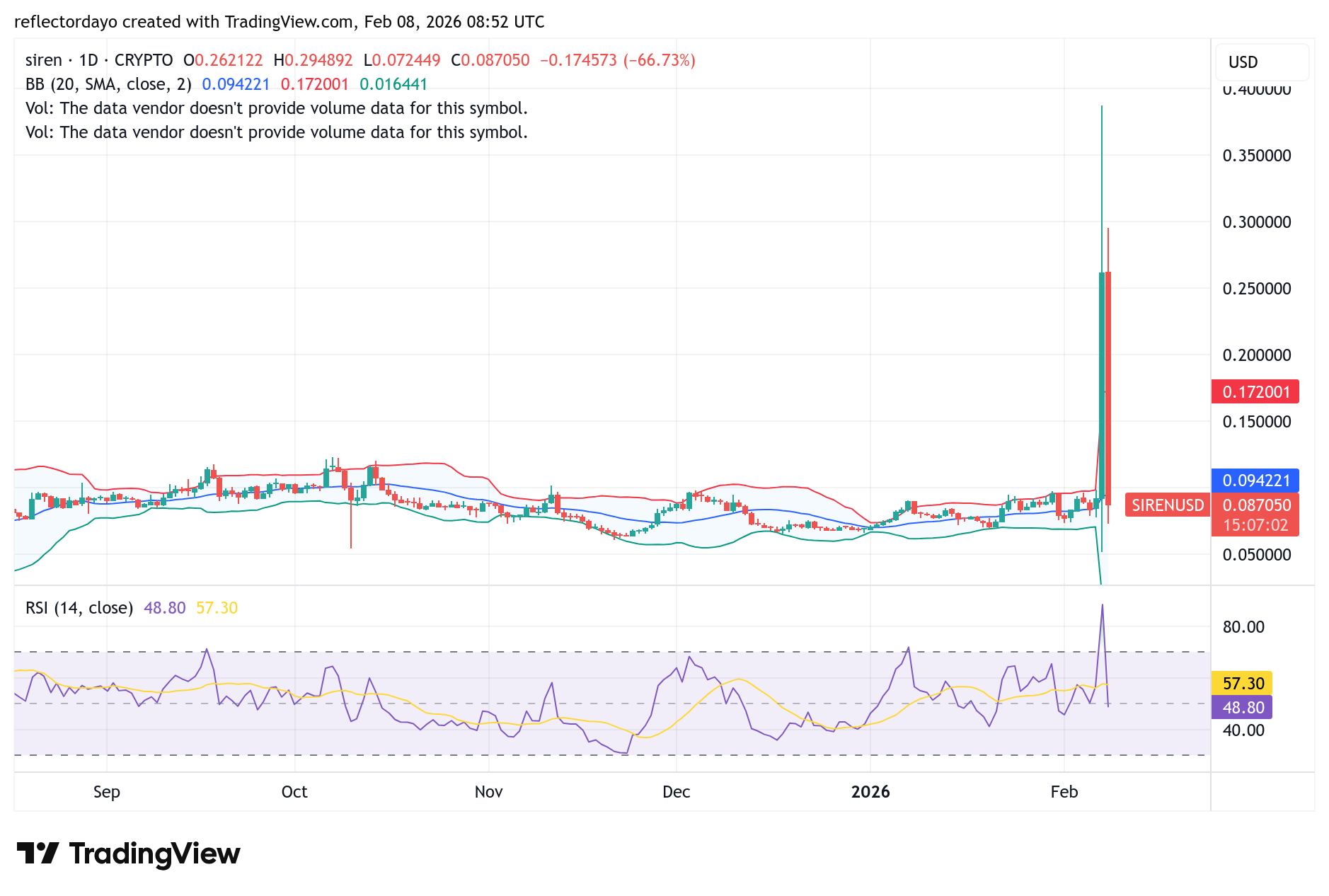Click the USD currency selector
This screenshot has width=1329, height=896.
(1262, 62)
